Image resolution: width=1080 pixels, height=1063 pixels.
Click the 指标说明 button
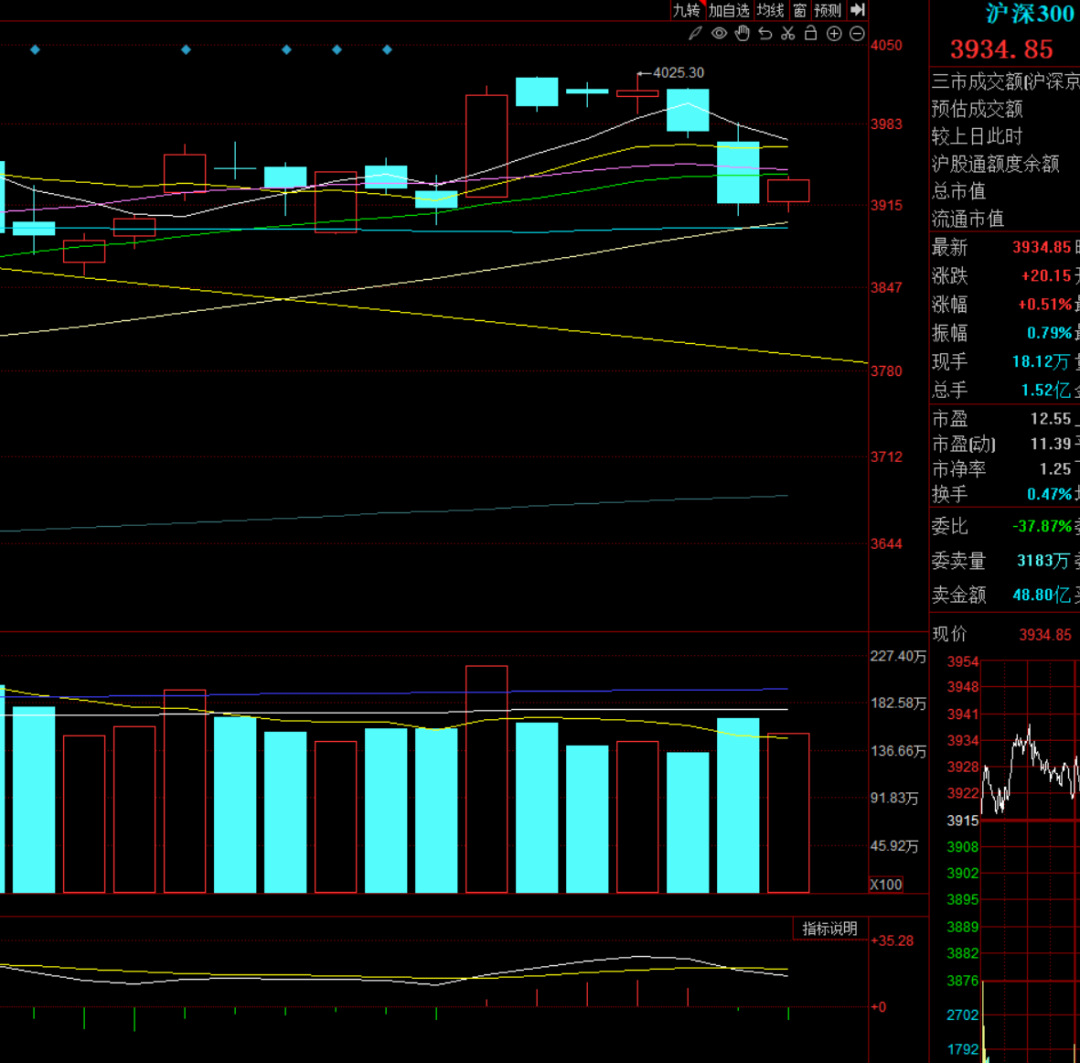point(830,929)
